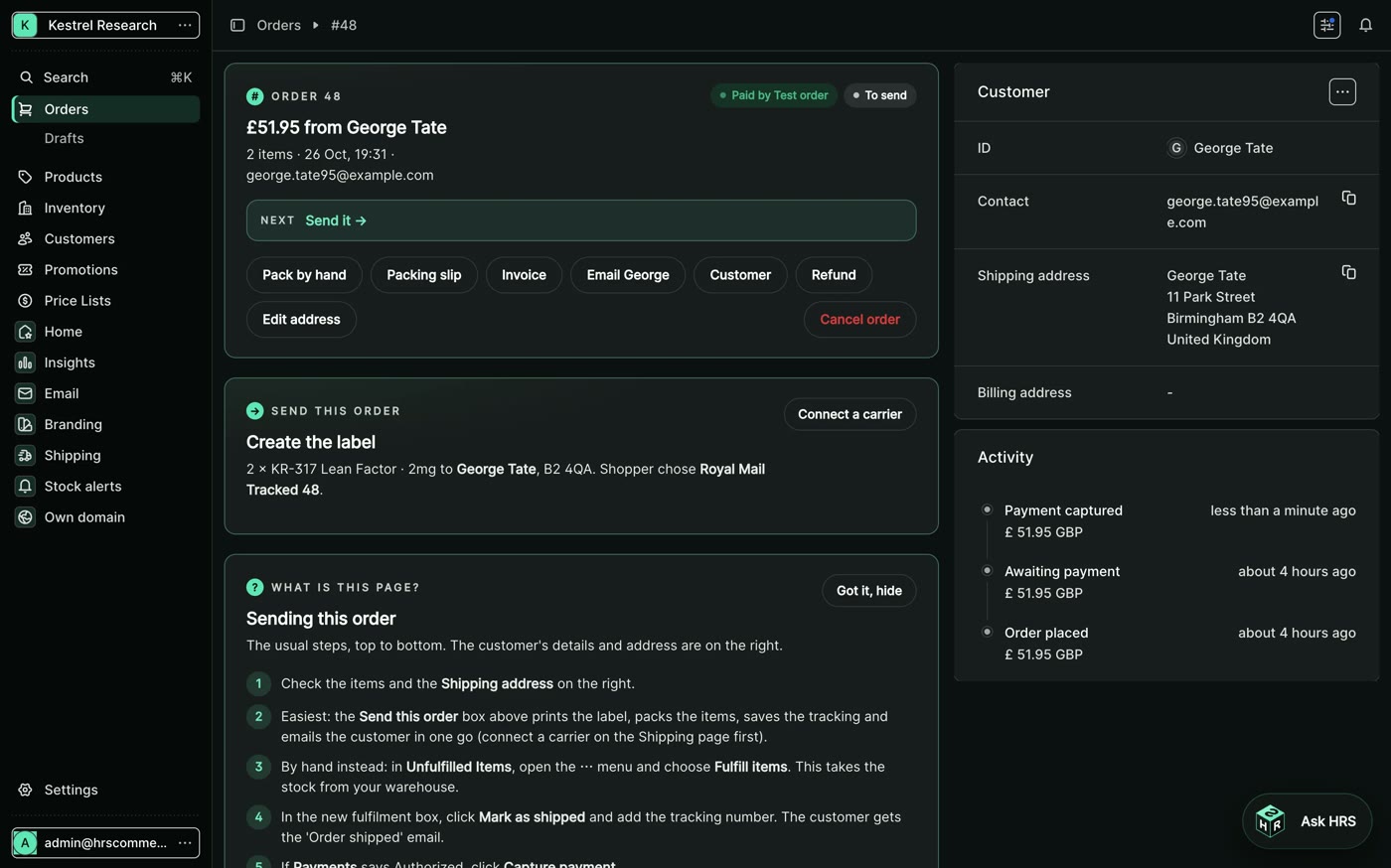The width and height of the screenshot is (1391, 868).
Task: Open Search in the sidebar
Action: point(105,77)
